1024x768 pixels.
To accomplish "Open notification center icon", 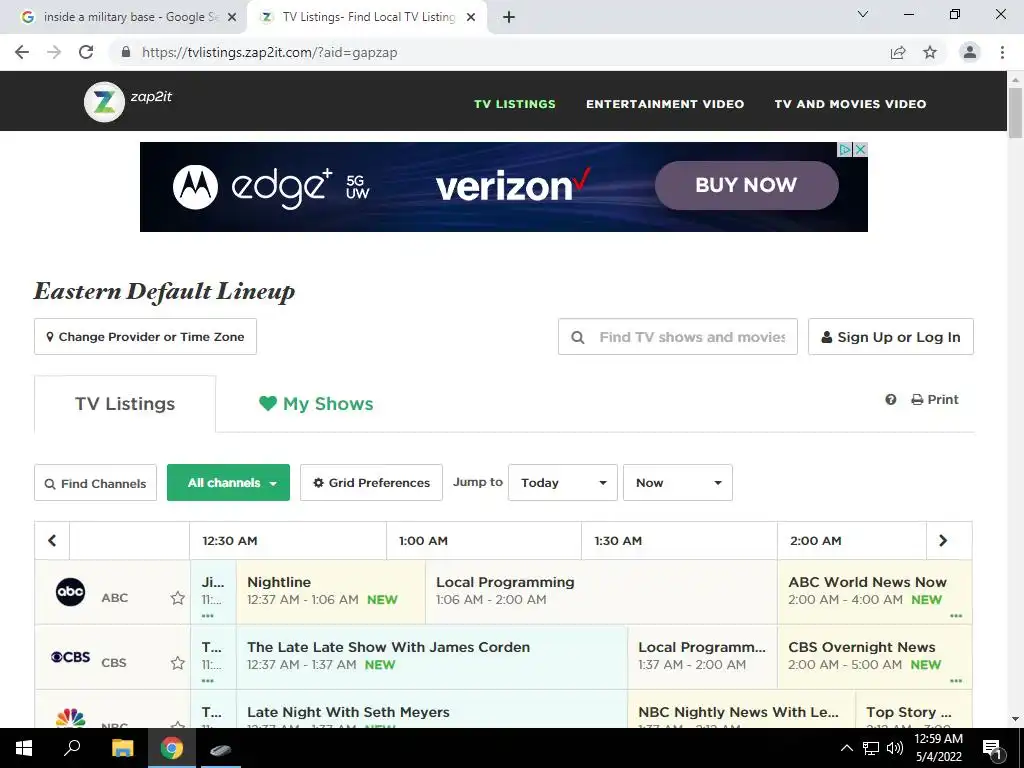I will [992, 749].
